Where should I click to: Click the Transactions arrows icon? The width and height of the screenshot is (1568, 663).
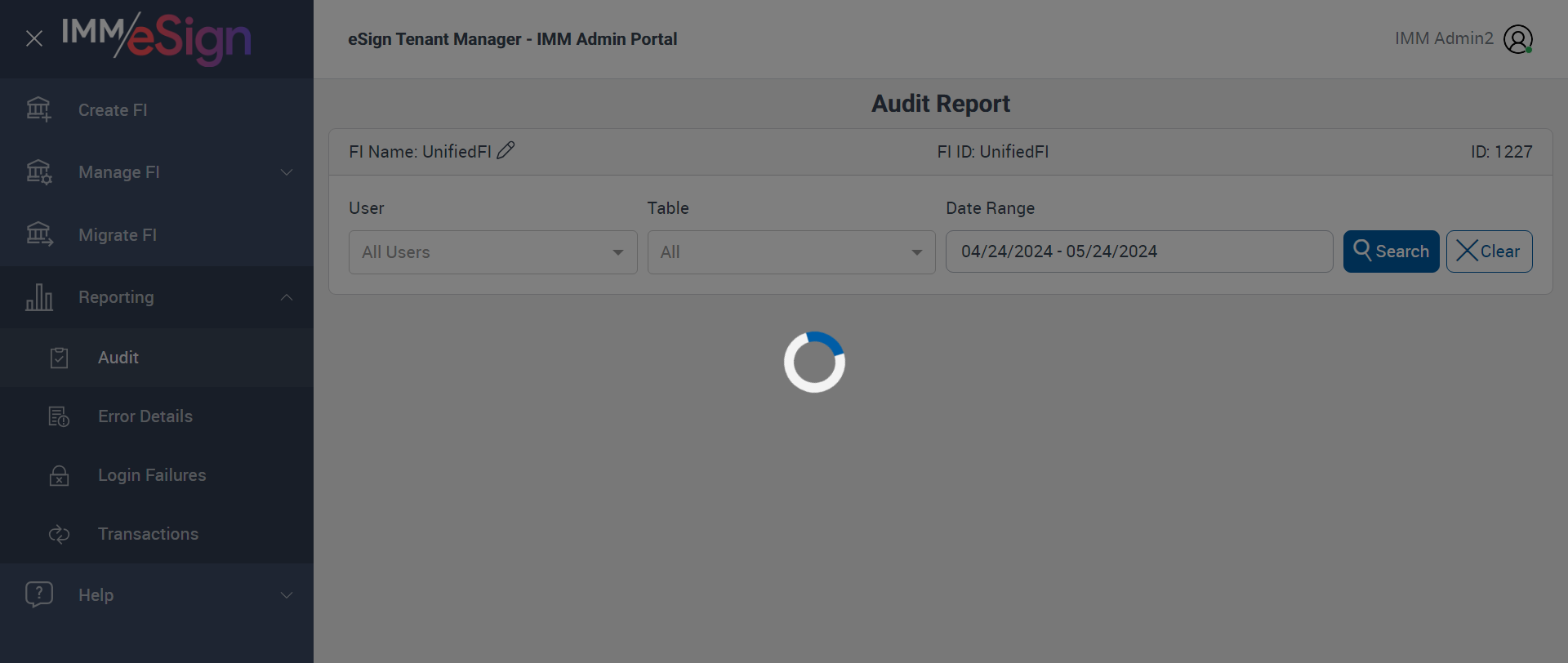pos(59,534)
